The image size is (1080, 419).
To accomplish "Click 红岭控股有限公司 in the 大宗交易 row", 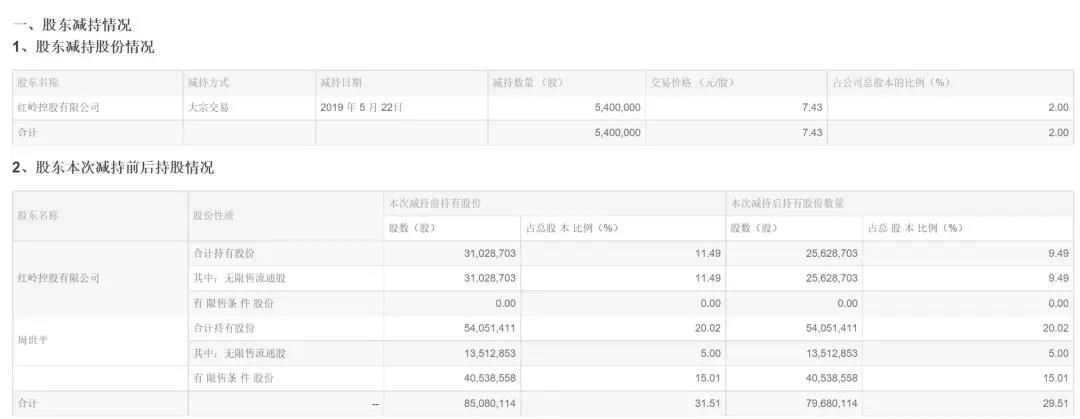I will [59, 108].
